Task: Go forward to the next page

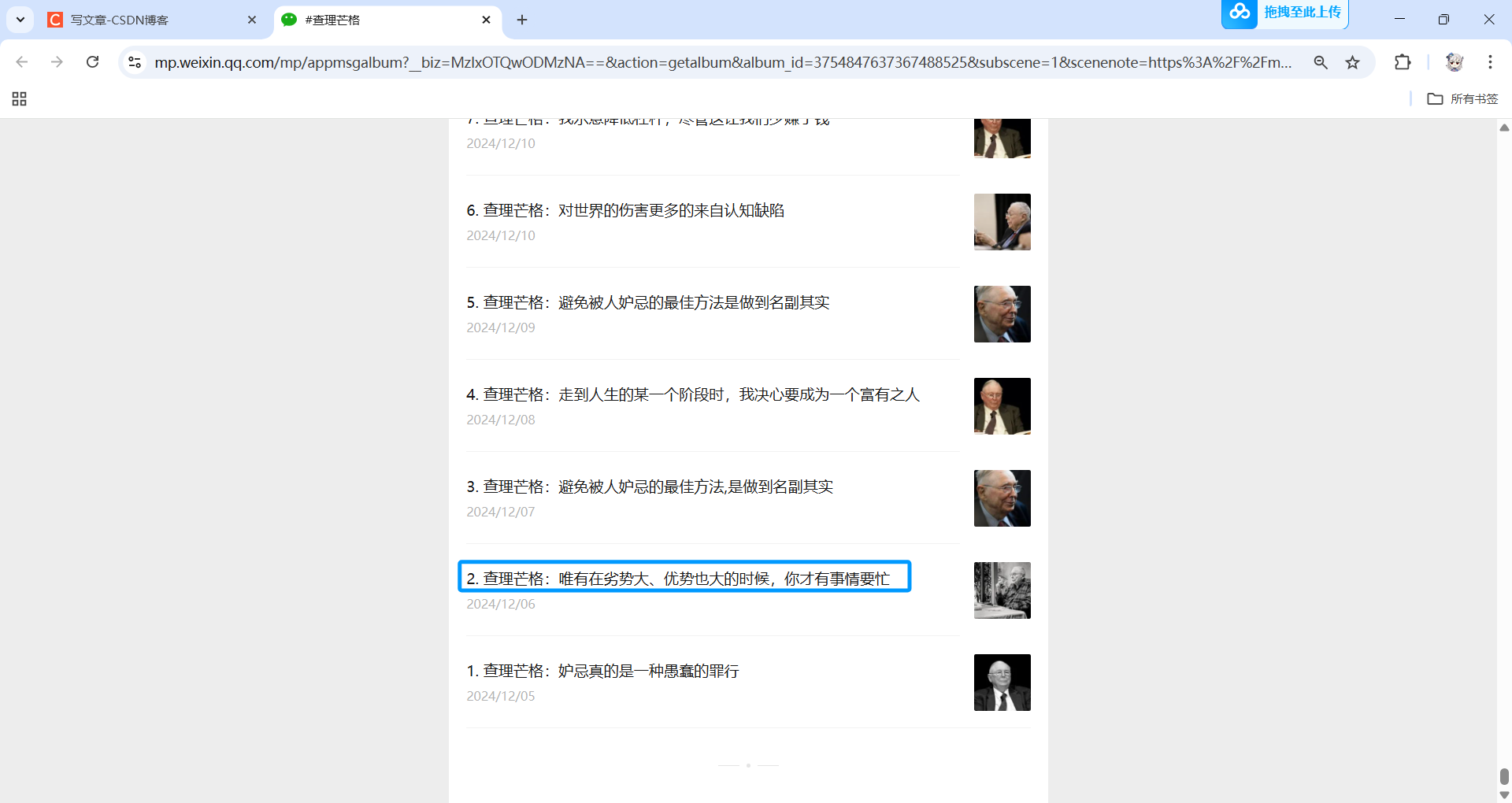Action: [57, 62]
